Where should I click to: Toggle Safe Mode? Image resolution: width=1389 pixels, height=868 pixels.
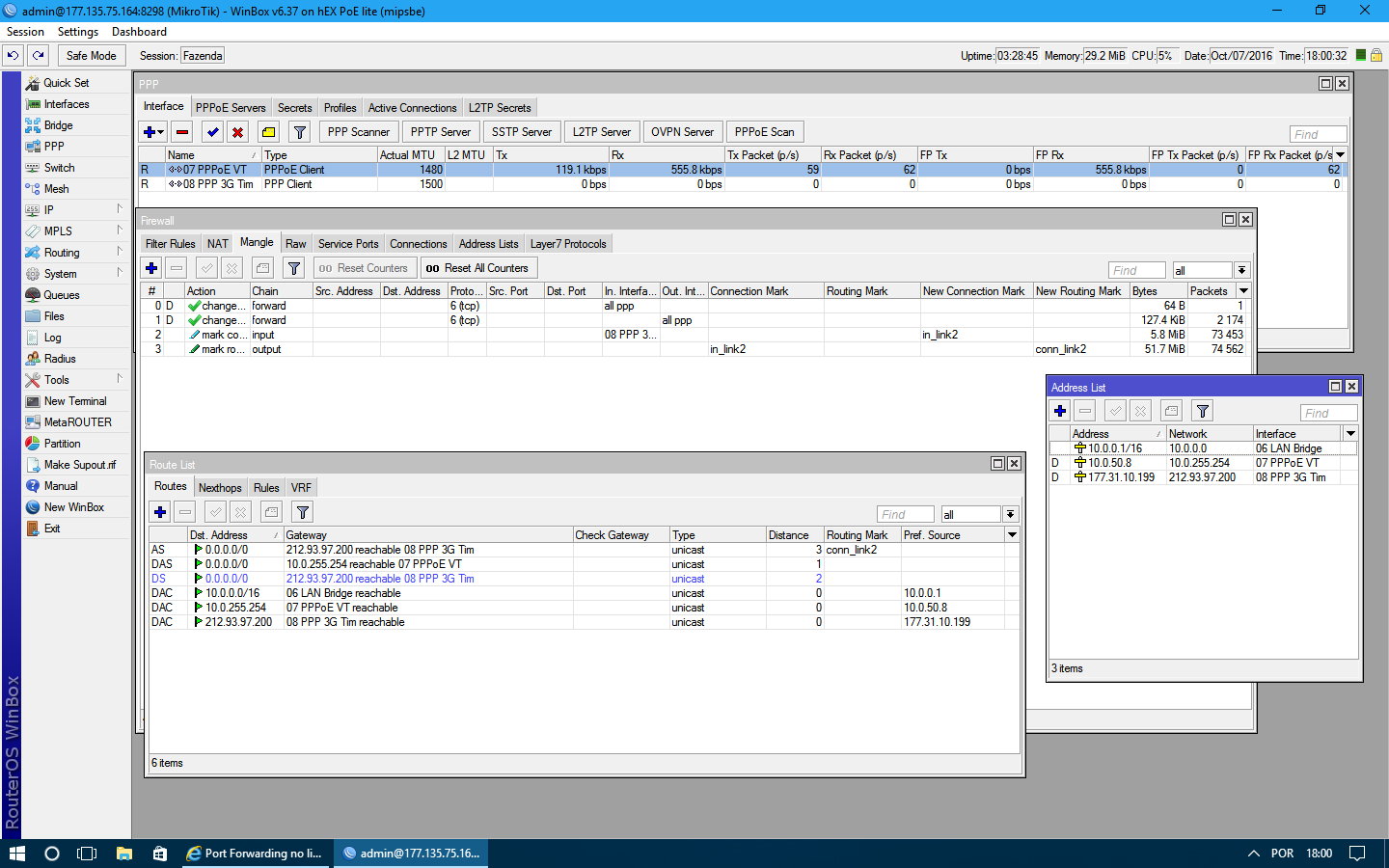pos(92,56)
